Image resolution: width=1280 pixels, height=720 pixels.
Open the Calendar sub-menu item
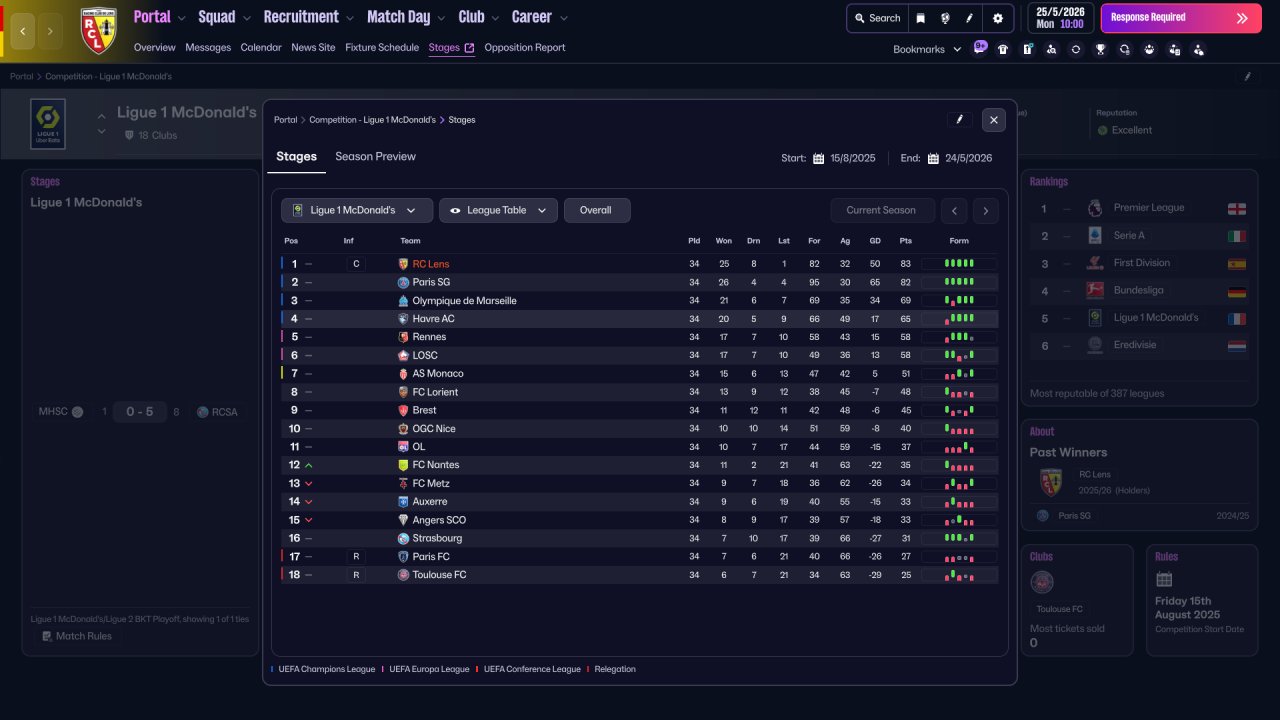(261, 48)
